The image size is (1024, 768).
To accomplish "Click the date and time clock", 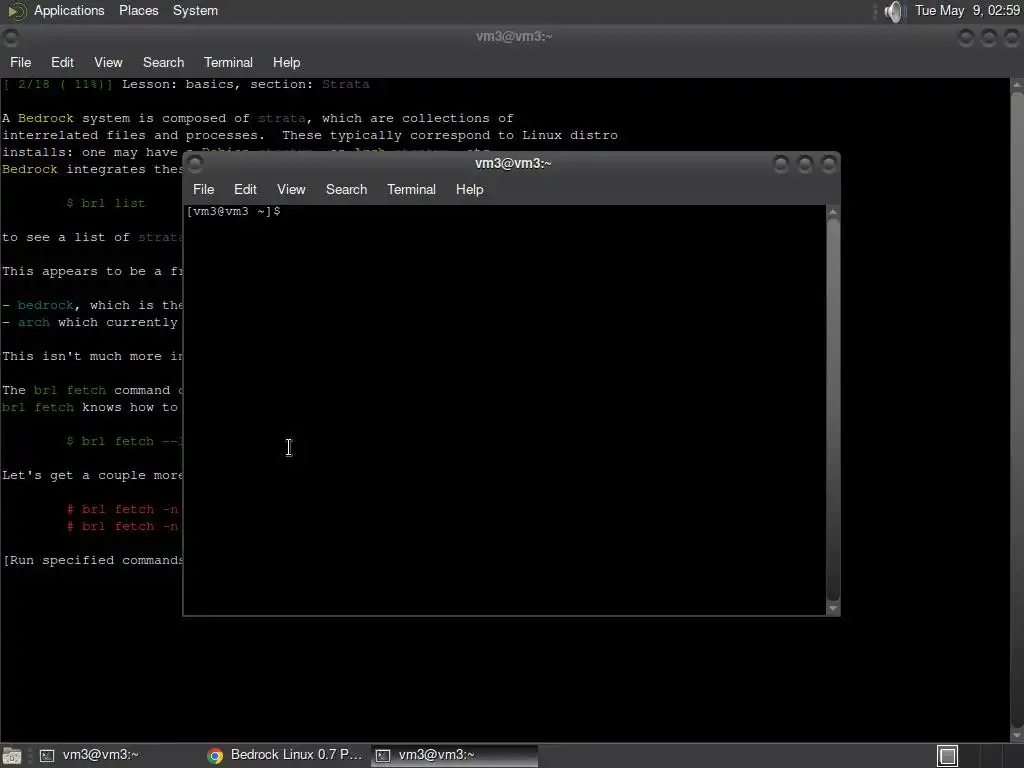I will (967, 10).
